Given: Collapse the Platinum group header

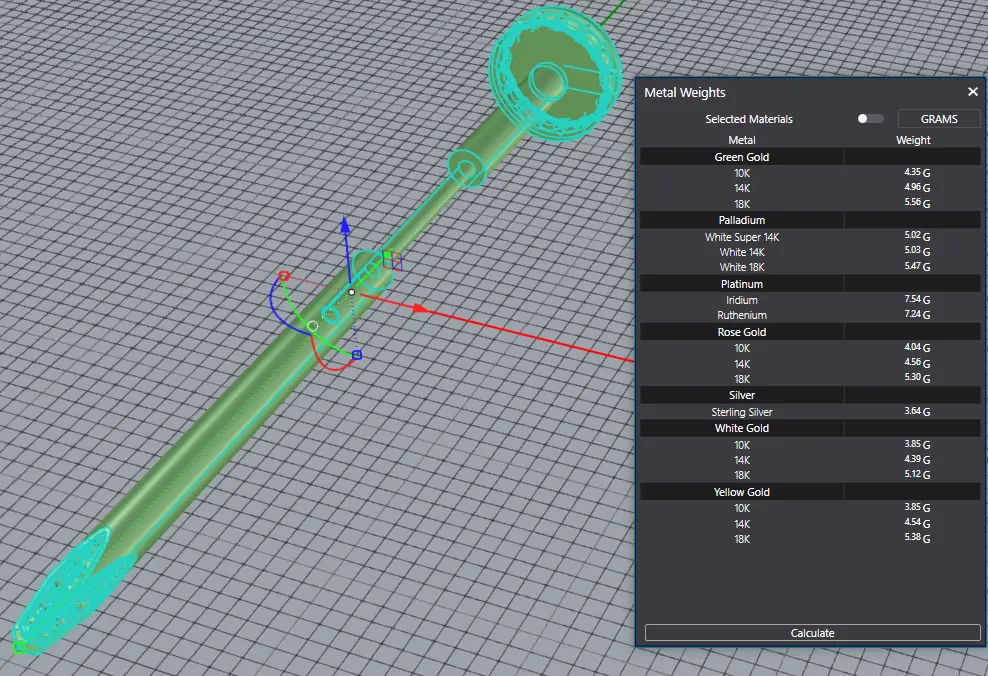Looking at the screenshot, I should (742, 284).
